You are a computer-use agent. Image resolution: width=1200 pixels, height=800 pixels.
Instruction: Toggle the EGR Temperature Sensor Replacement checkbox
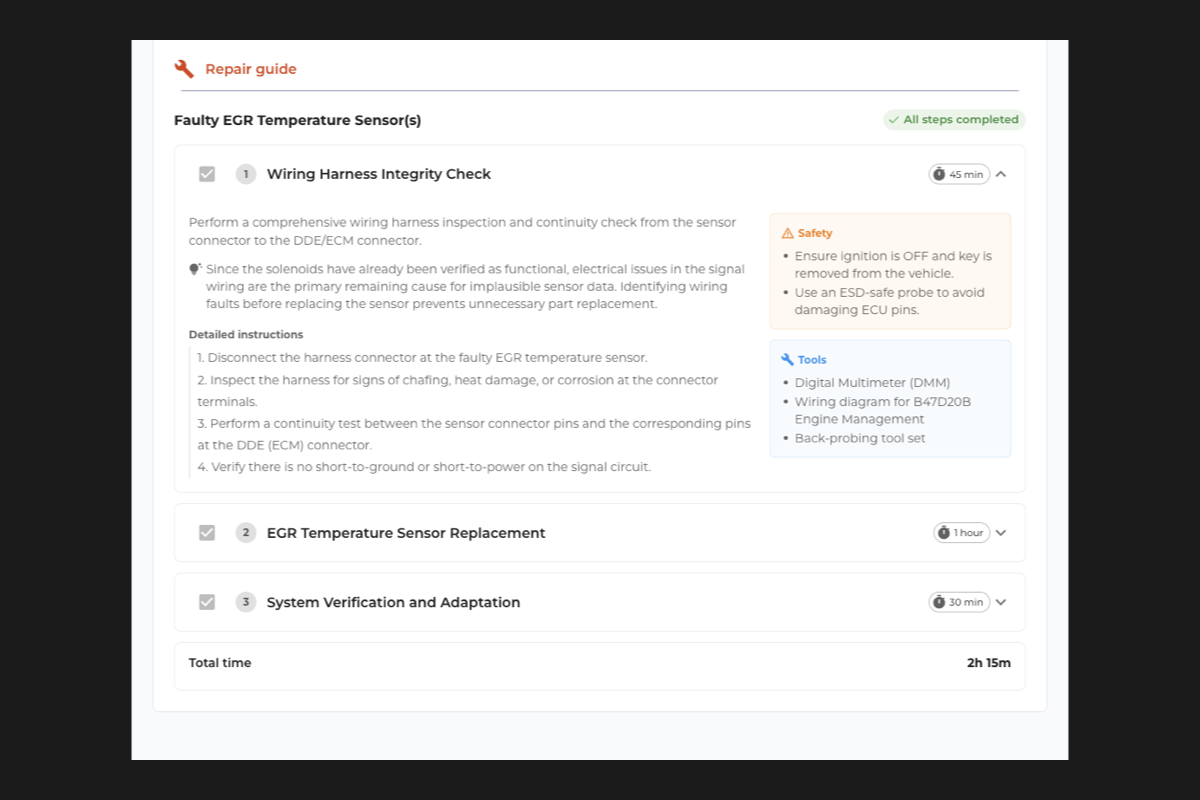click(207, 533)
